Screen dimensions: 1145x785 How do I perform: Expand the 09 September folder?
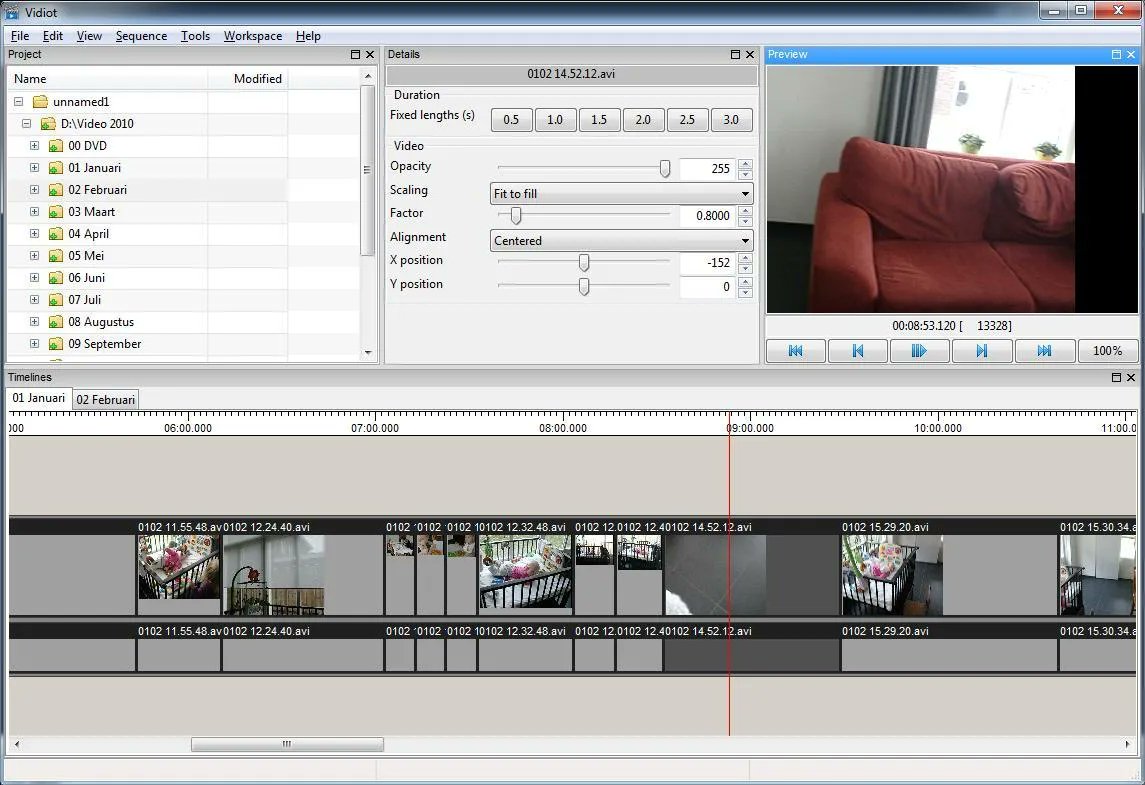34,344
